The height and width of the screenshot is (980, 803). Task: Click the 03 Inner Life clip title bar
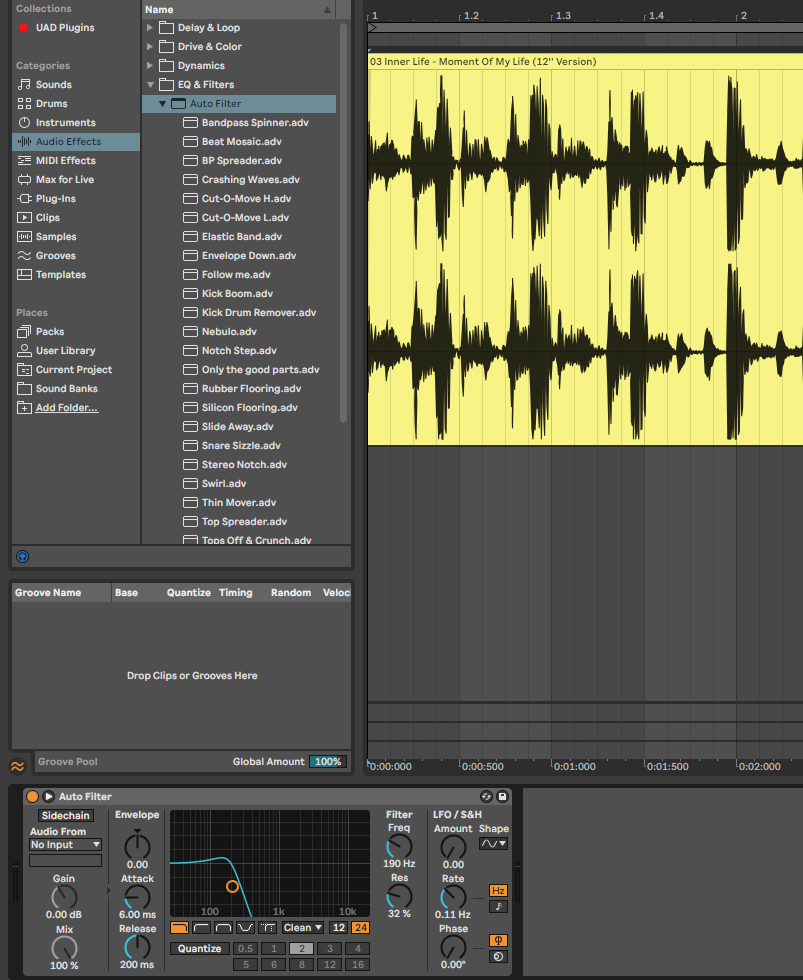[x=585, y=61]
